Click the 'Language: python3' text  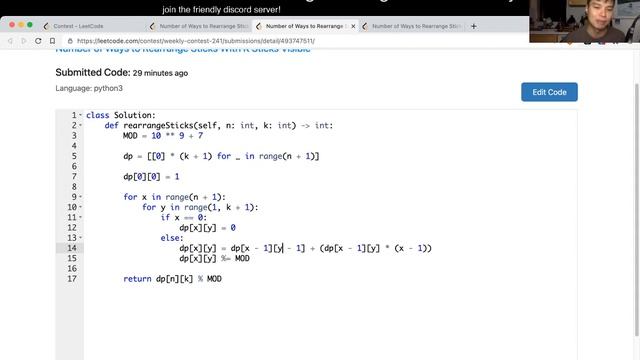89,88
